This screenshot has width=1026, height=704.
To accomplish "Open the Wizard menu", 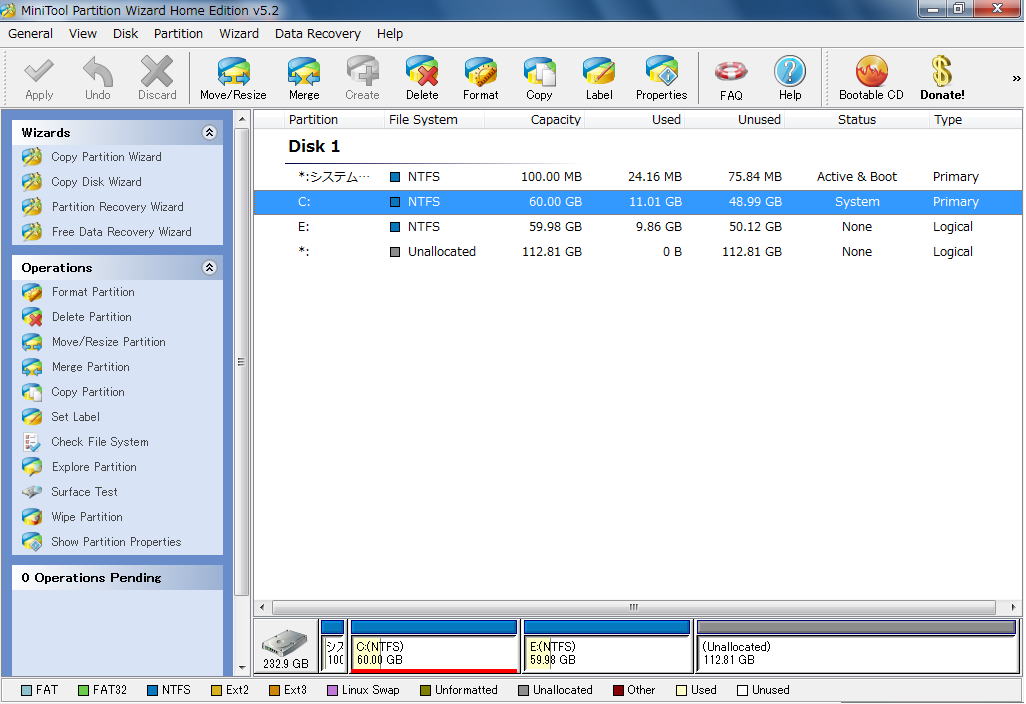I will point(239,33).
